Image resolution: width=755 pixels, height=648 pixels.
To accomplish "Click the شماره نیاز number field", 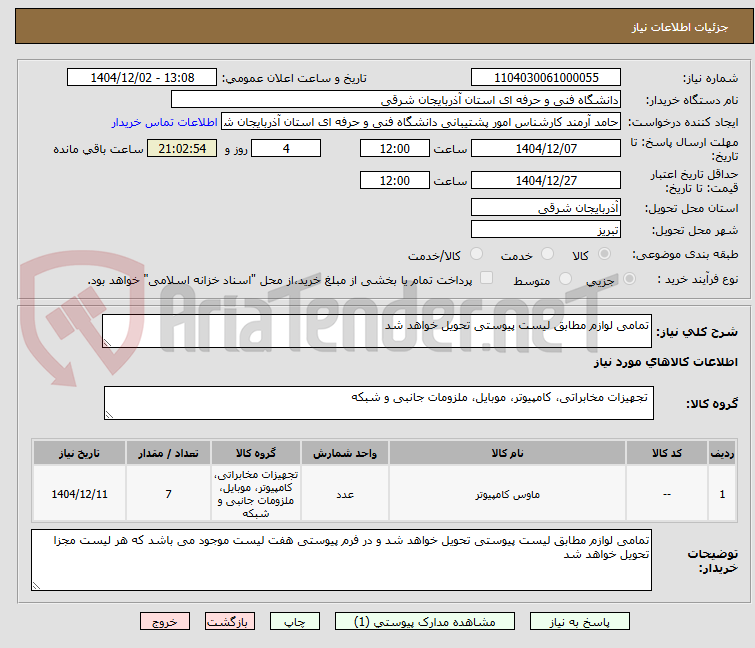I will 546,78.
